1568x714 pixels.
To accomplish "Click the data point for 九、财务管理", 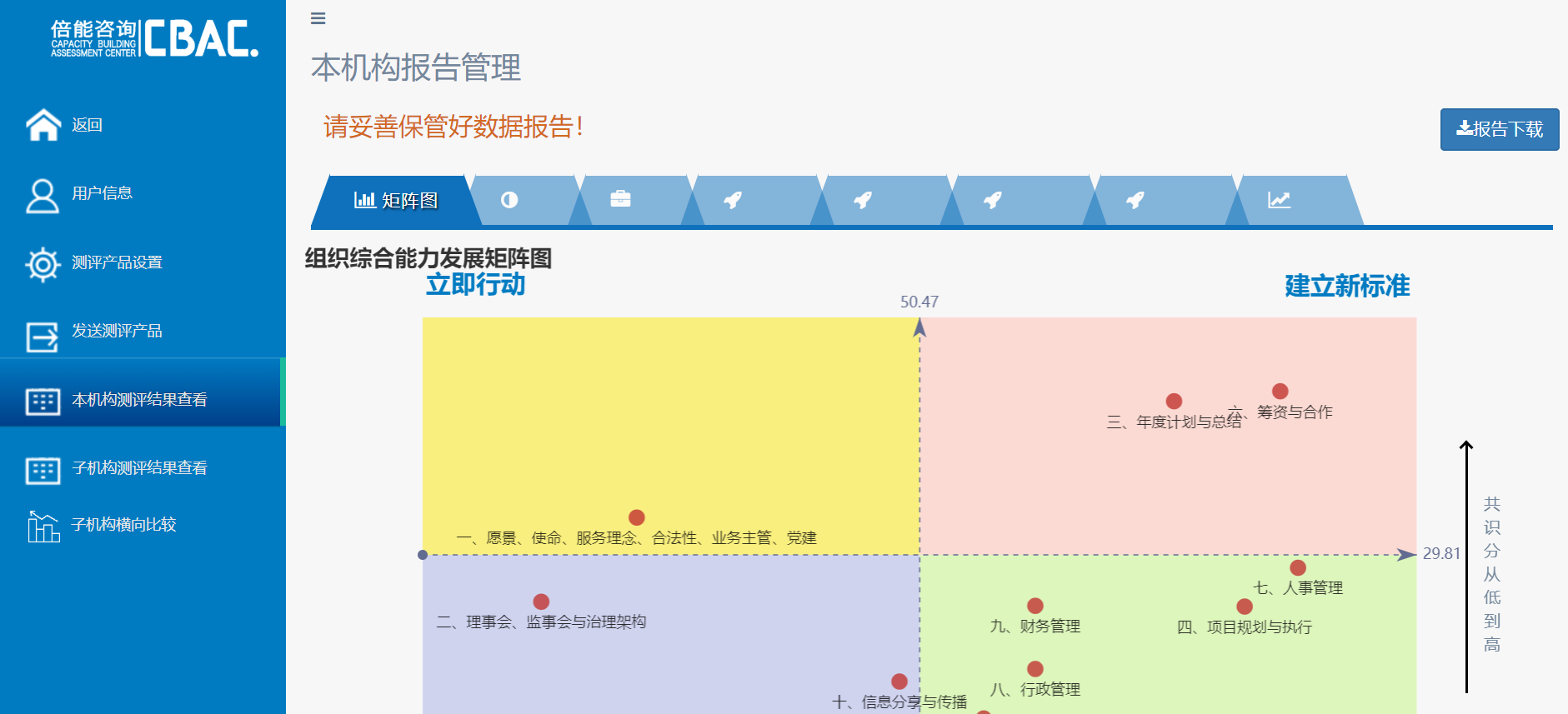I will [1035, 606].
